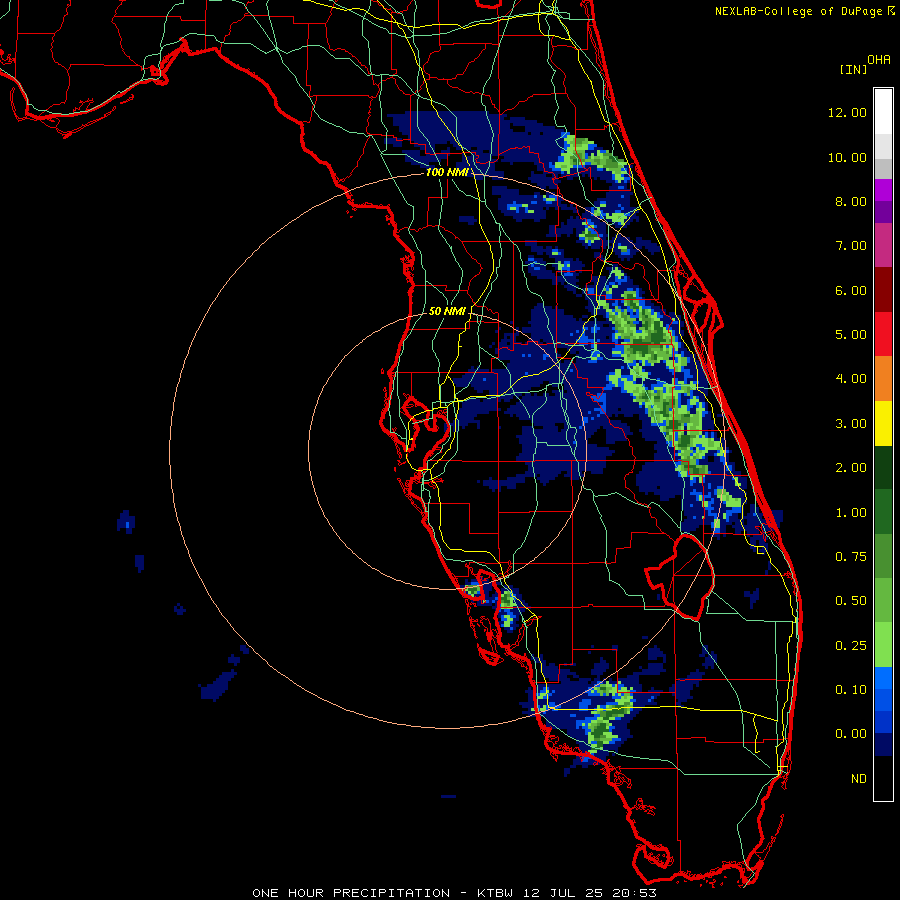
Task: Click the 0.00 scale value
Action: [851, 734]
